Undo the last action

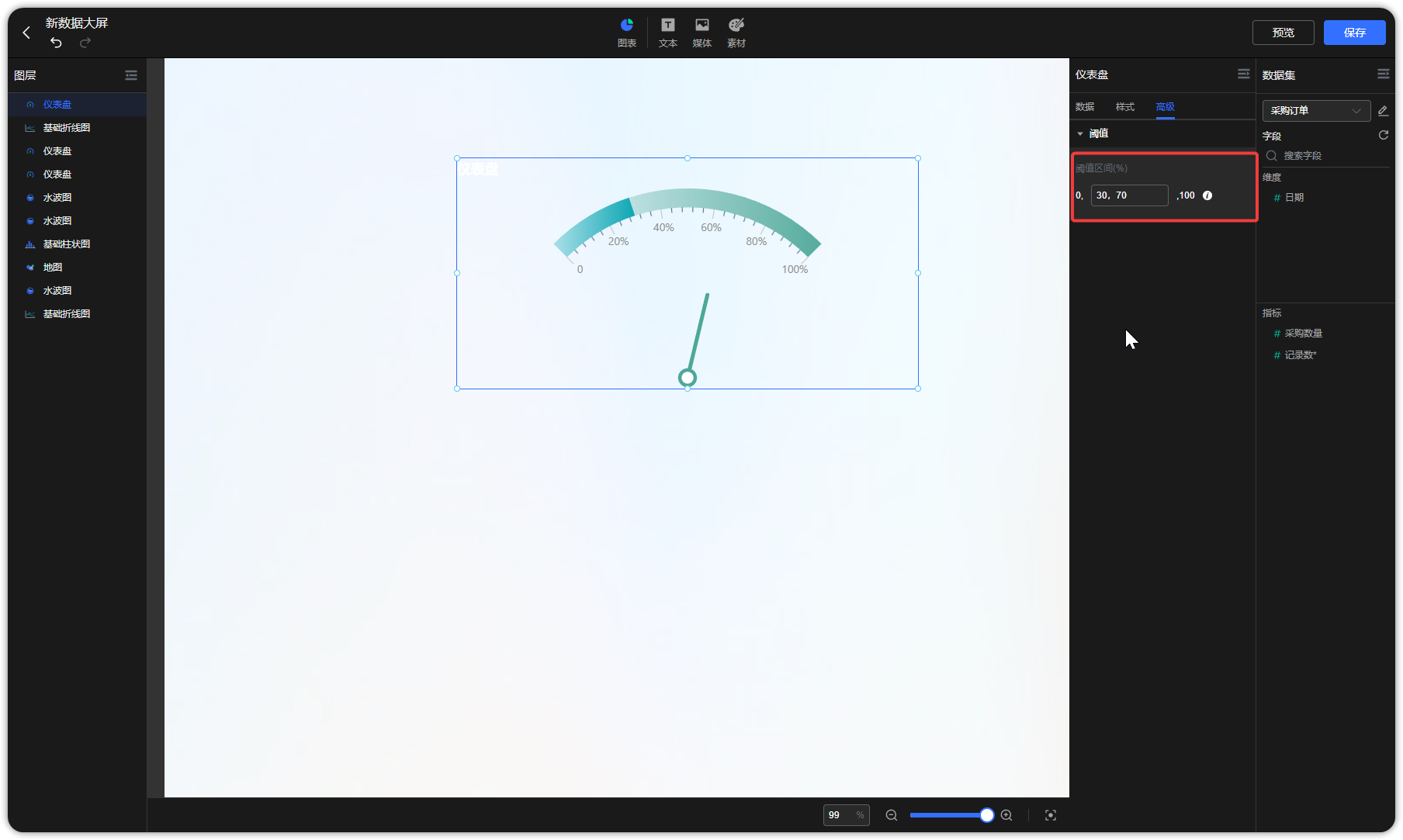pos(56,43)
